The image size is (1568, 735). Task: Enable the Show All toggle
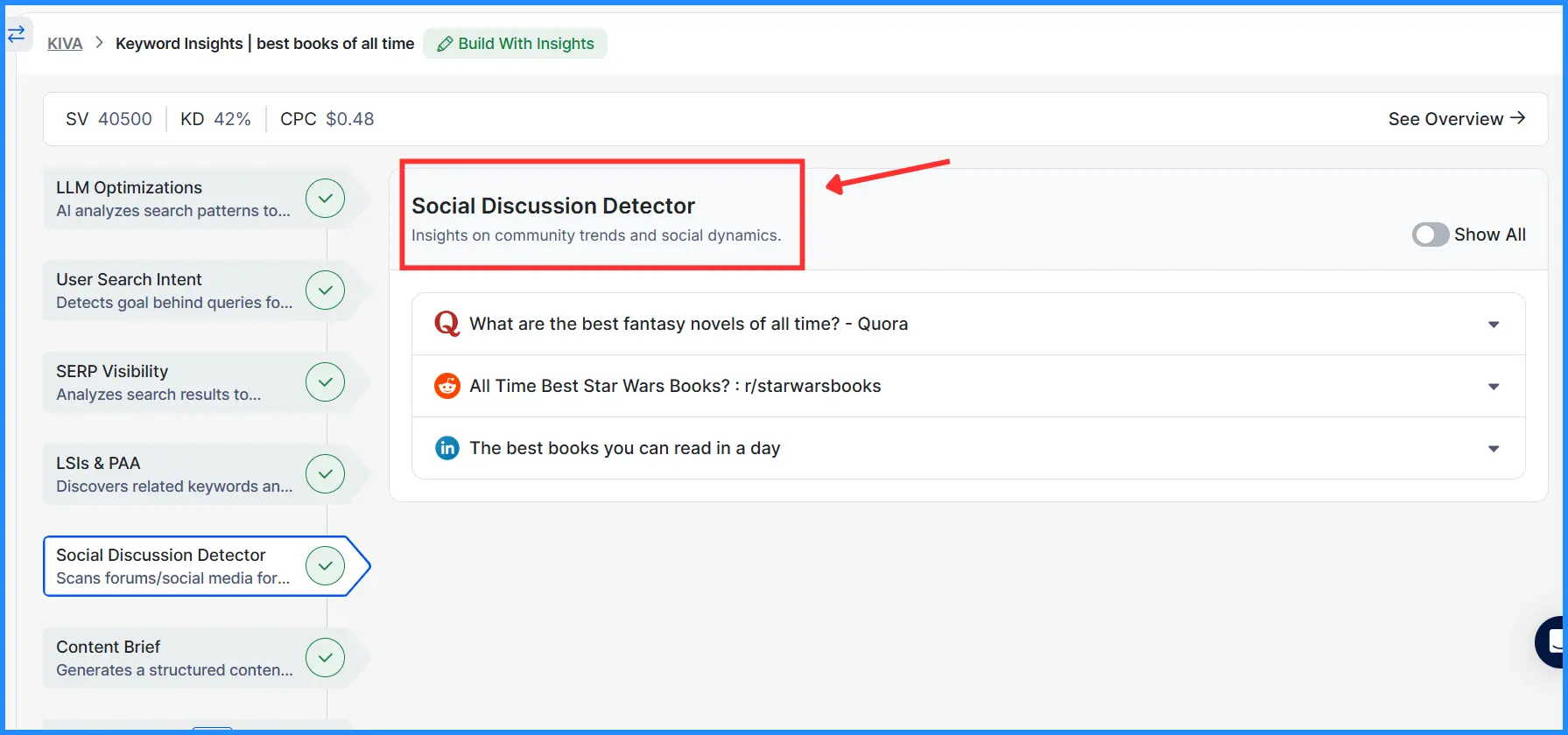click(1430, 234)
